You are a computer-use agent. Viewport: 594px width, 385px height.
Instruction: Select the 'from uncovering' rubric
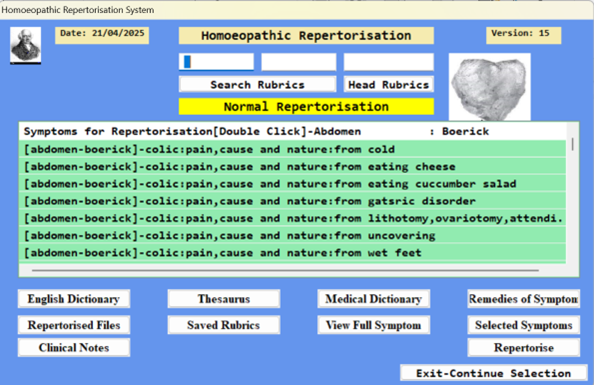click(x=292, y=235)
